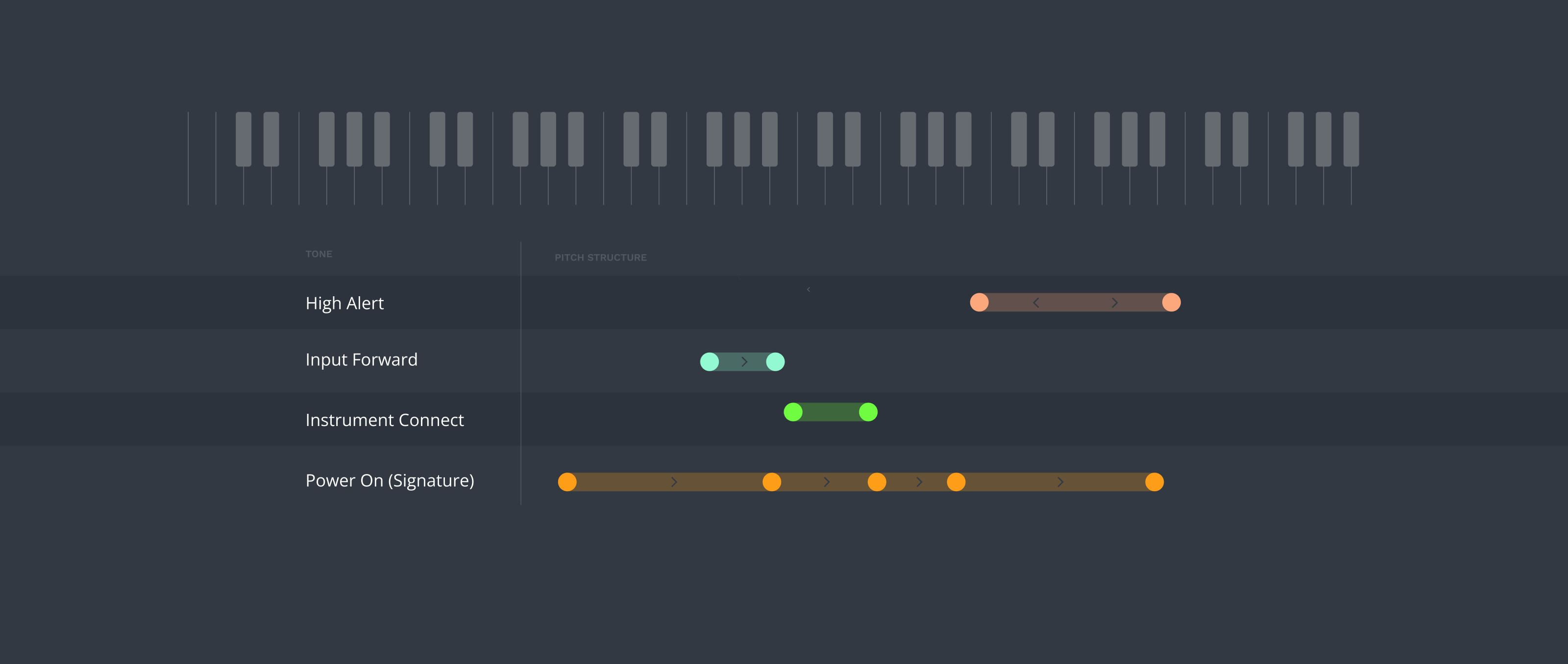The image size is (1568, 664).
Task: Click the last chevron in Power On bar
Action: coord(1060,482)
